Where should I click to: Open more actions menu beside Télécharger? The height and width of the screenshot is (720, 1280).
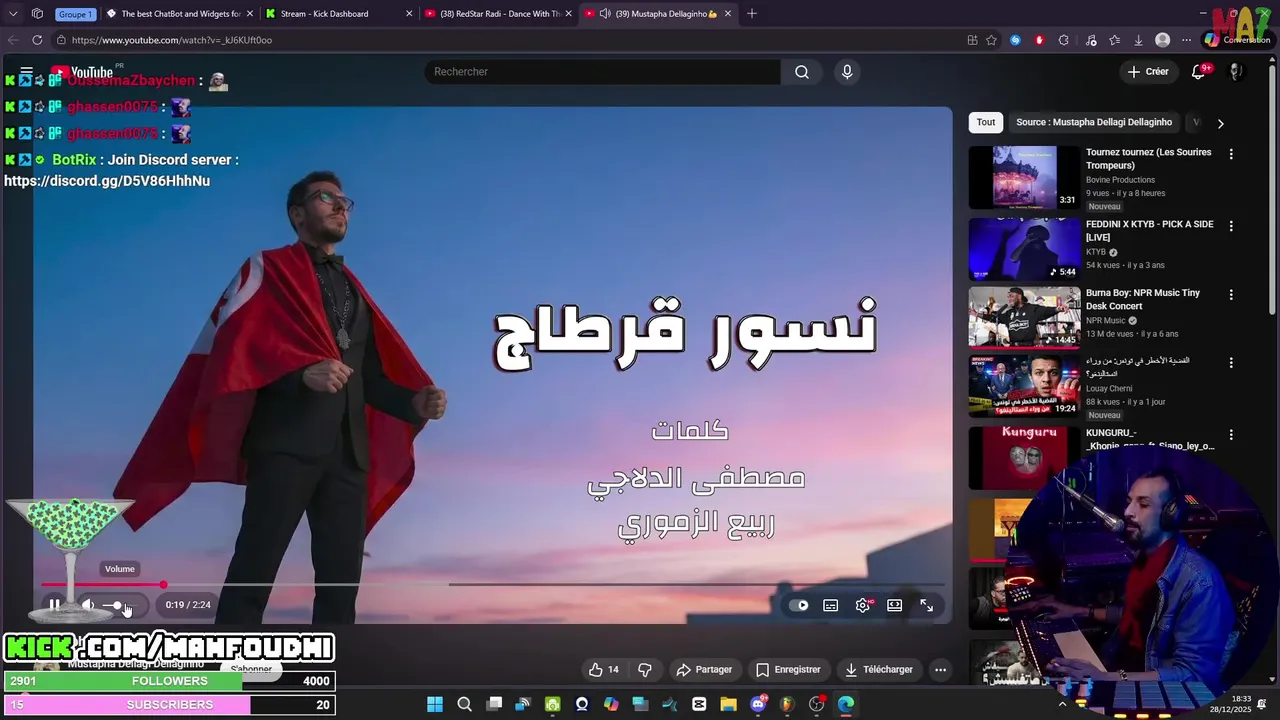940,670
